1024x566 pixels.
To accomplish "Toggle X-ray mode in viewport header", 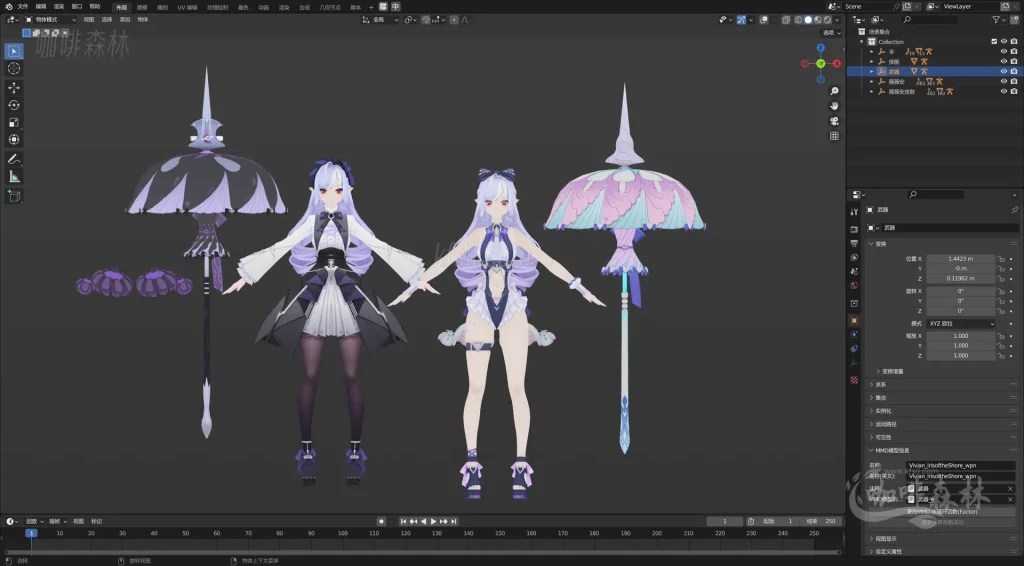I will tap(786, 20).
